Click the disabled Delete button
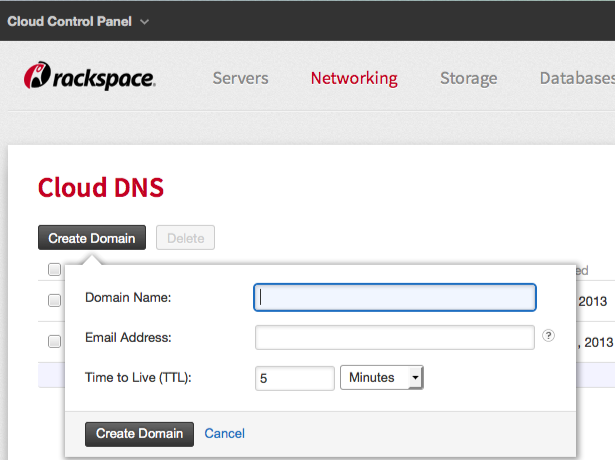The height and width of the screenshot is (460, 615). coord(186,238)
